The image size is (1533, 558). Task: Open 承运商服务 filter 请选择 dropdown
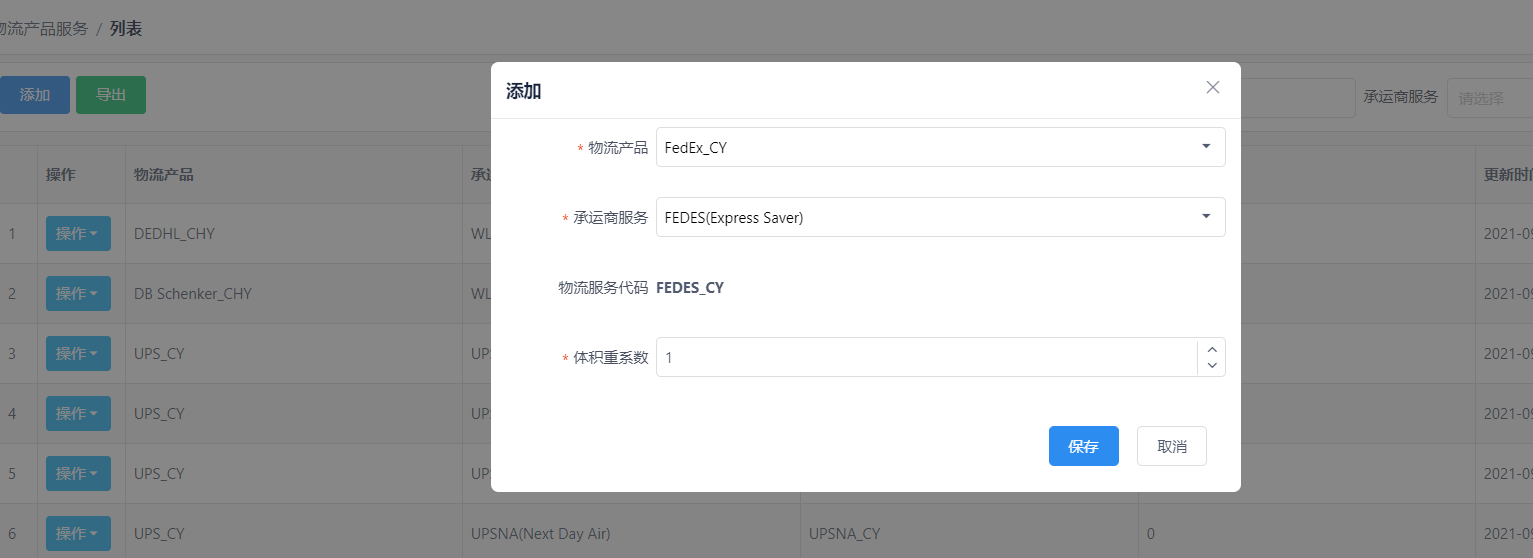click(x=1489, y=98)
